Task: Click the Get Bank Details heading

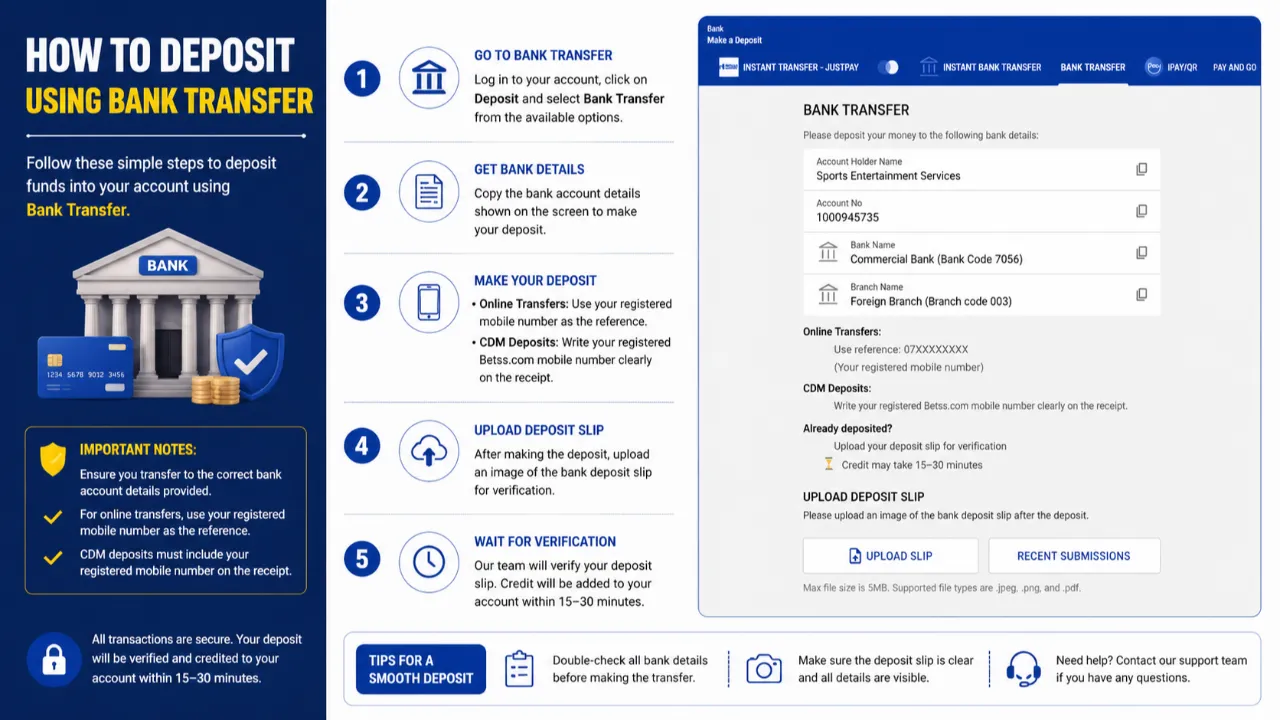Action: (x=529, y=169)
